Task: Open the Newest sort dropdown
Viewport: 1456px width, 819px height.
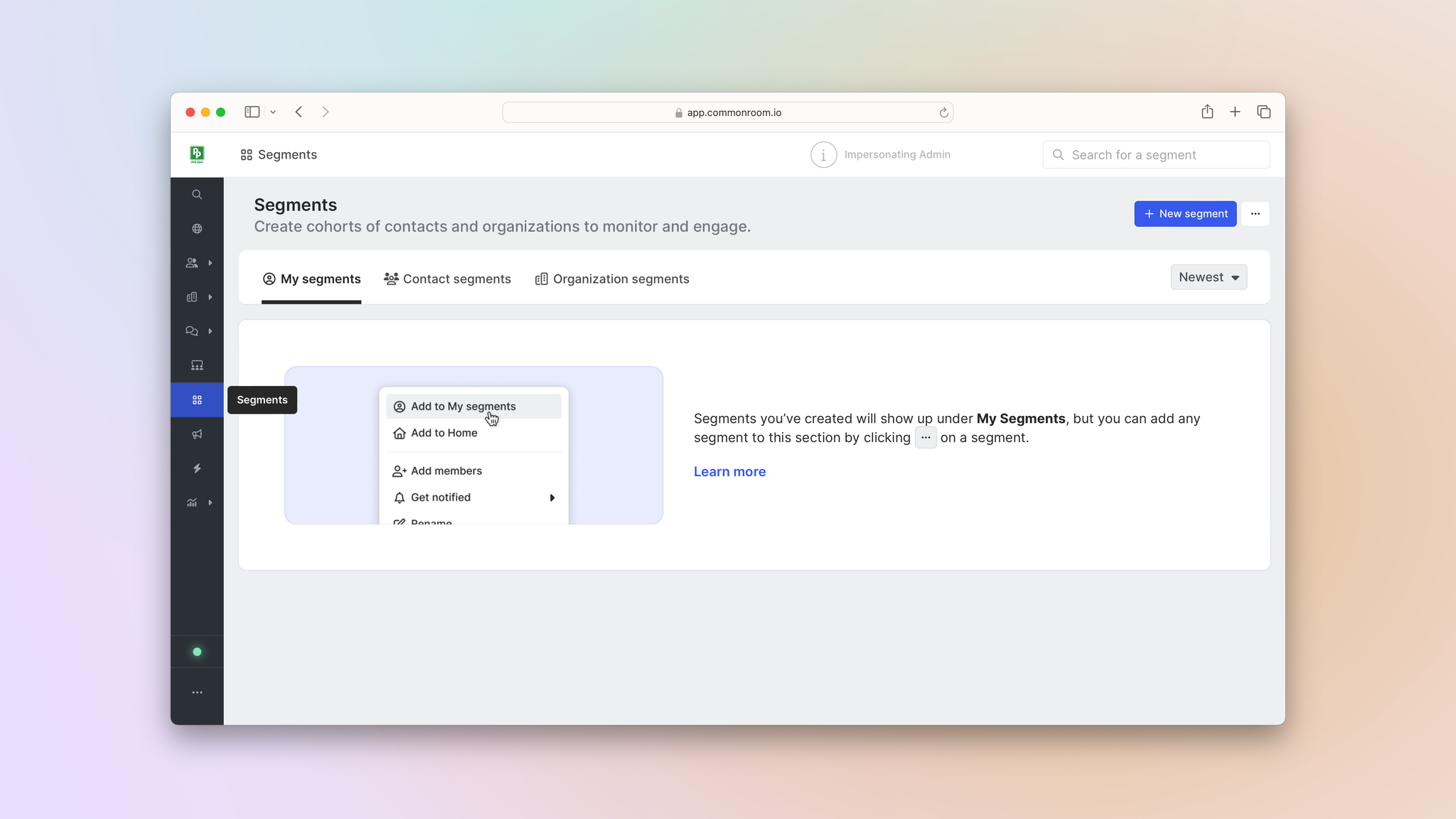Action: coord(1209,277)
